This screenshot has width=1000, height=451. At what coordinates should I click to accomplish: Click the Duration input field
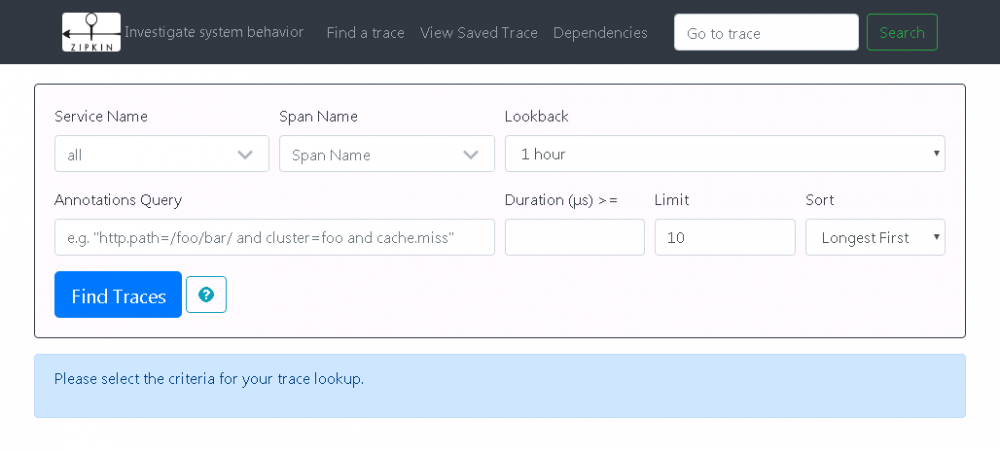pos(574,238)
